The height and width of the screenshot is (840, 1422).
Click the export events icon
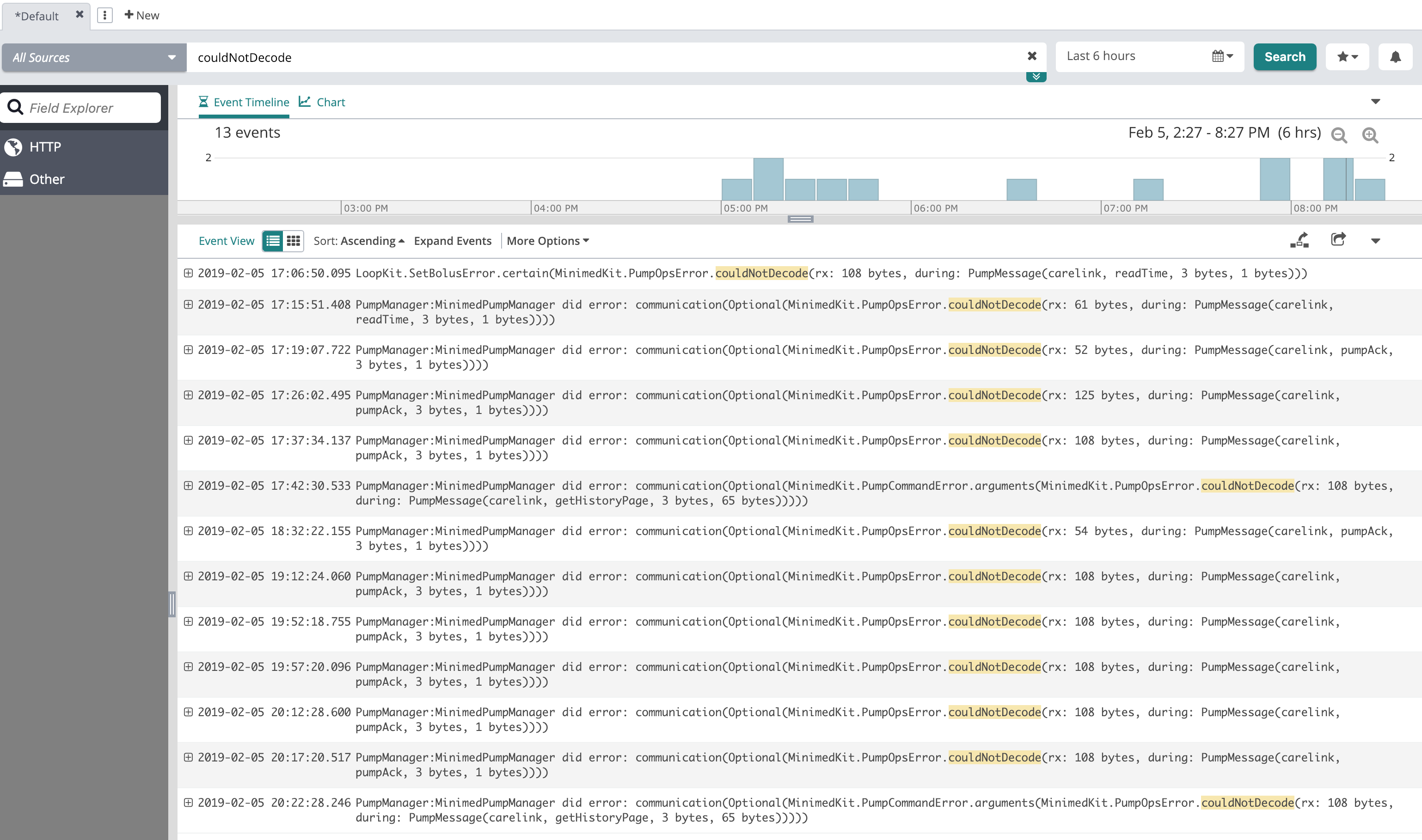tap(1338, 240)
